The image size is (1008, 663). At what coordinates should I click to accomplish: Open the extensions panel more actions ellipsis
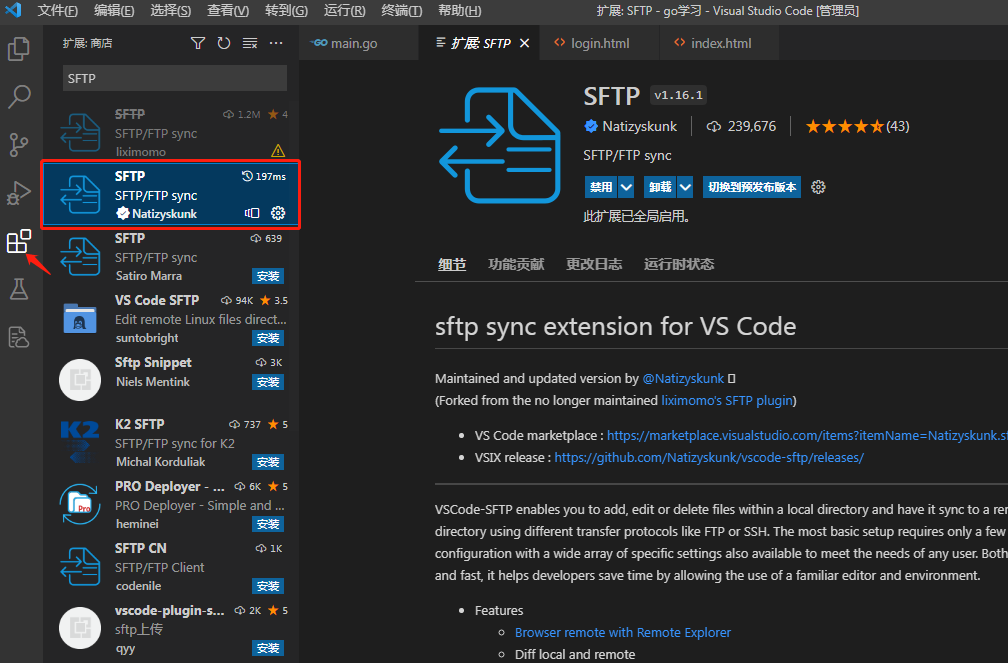[x=277, y=43]
